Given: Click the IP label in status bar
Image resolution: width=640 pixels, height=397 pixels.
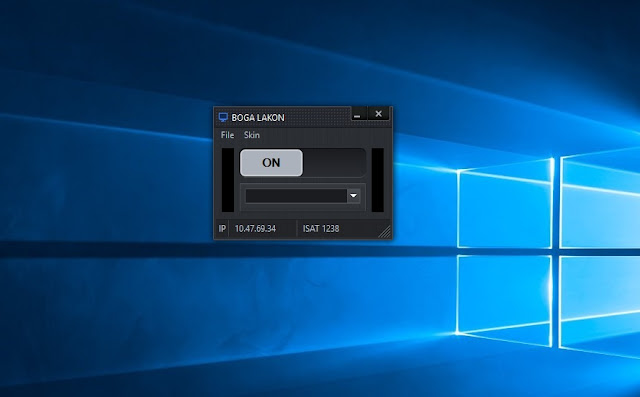Looking at the screenshot, I should tap(222, 229).
